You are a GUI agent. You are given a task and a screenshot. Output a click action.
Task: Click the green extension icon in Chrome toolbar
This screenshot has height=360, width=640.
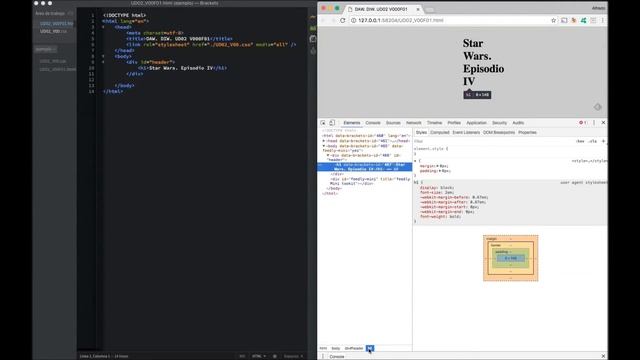(x=584, y=20)
